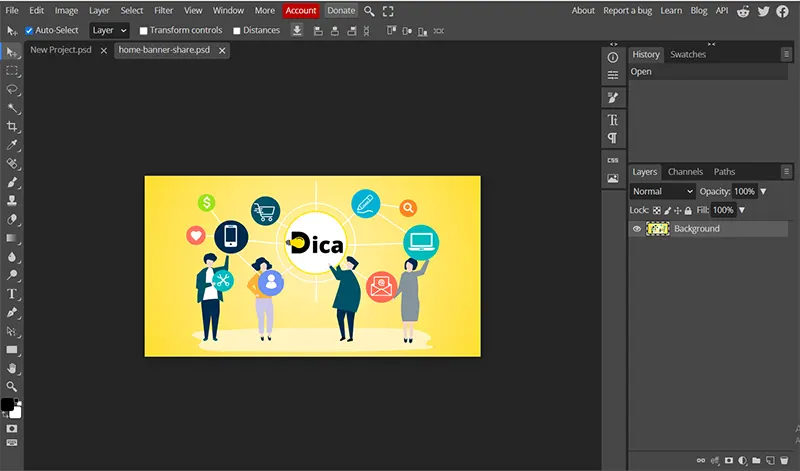Toggle lock all padlock icon
The width and height of the screenshot is (800, 471).
point(688,210)
